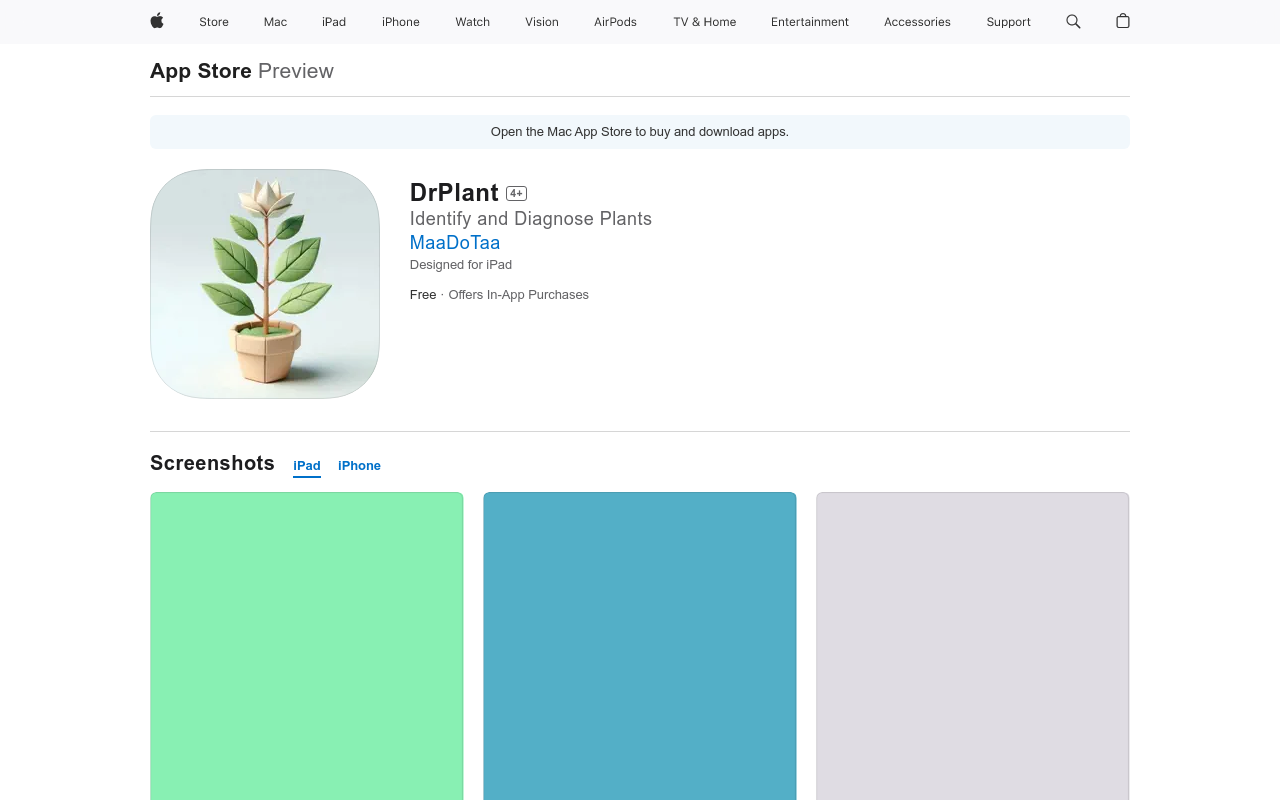Click the App Store heading link
The image size is (1280, 800).
click(201, 71)
